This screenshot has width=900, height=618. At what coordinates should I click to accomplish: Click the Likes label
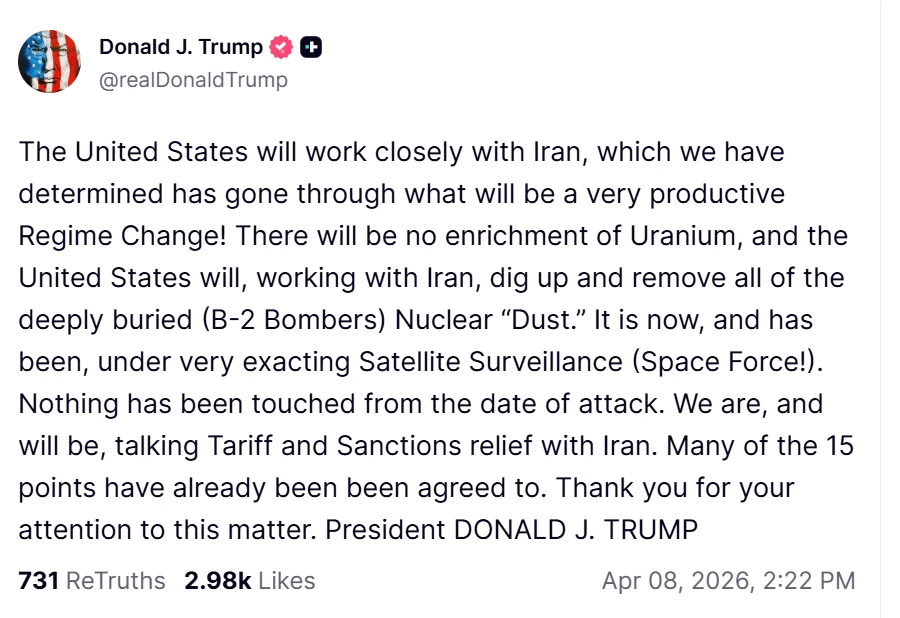286,581
